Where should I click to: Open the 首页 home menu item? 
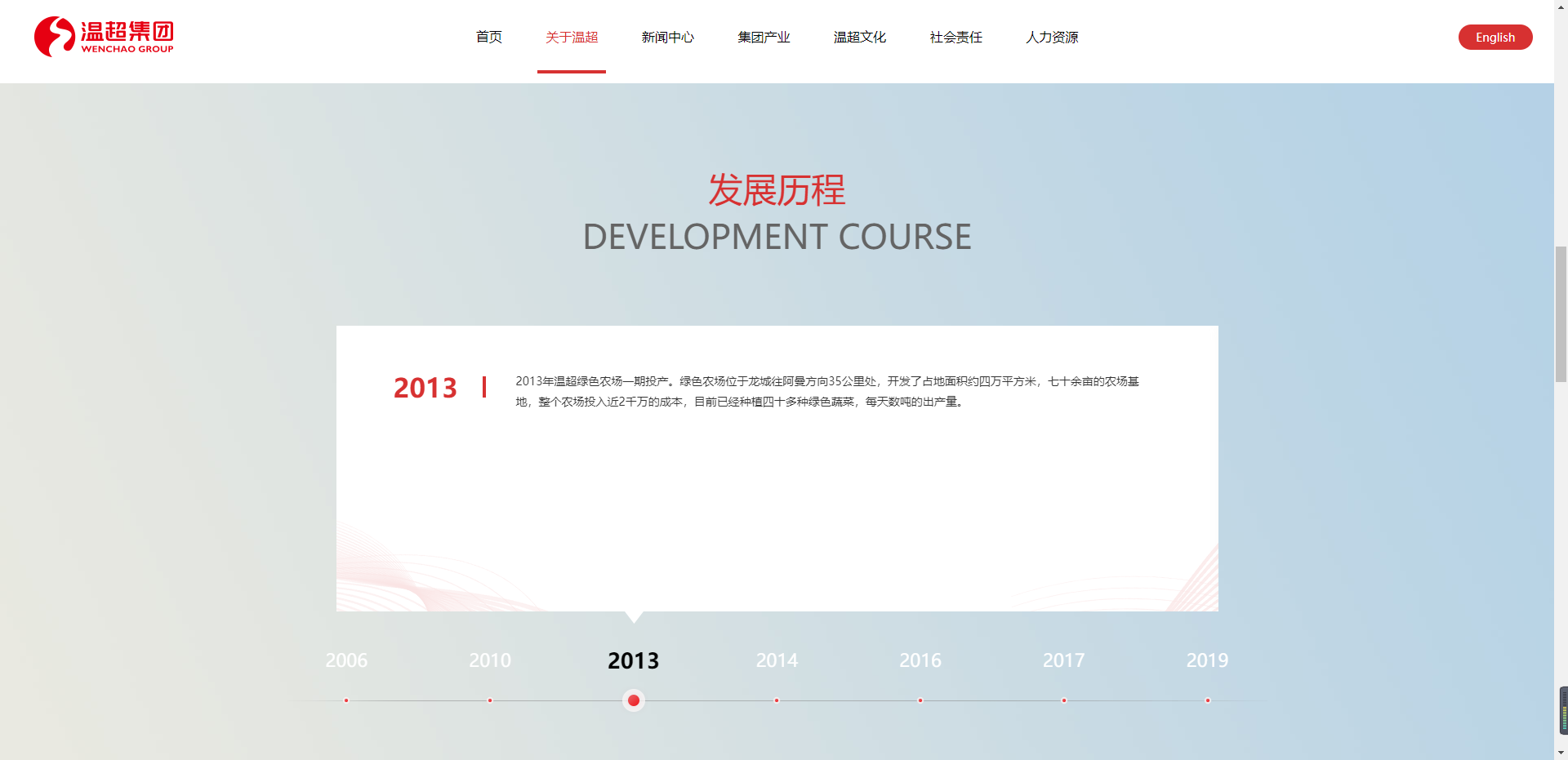point(488,38)
